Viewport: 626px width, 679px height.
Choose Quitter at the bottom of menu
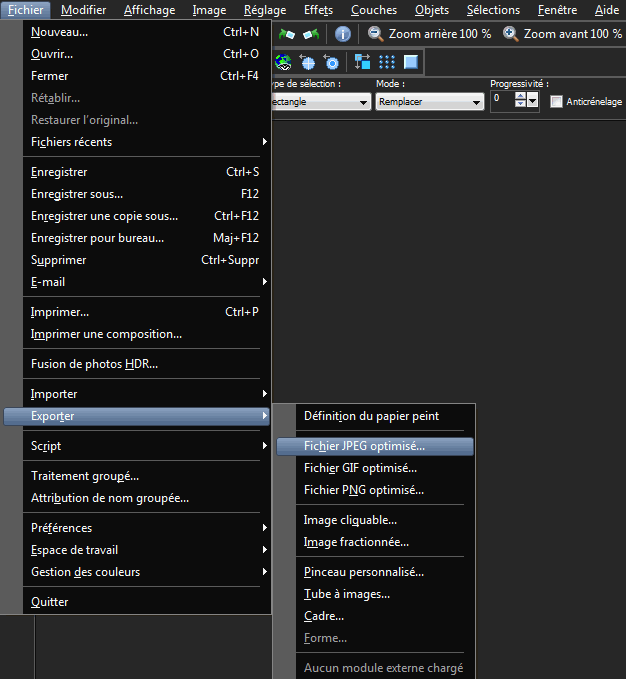tap(50, 602)
